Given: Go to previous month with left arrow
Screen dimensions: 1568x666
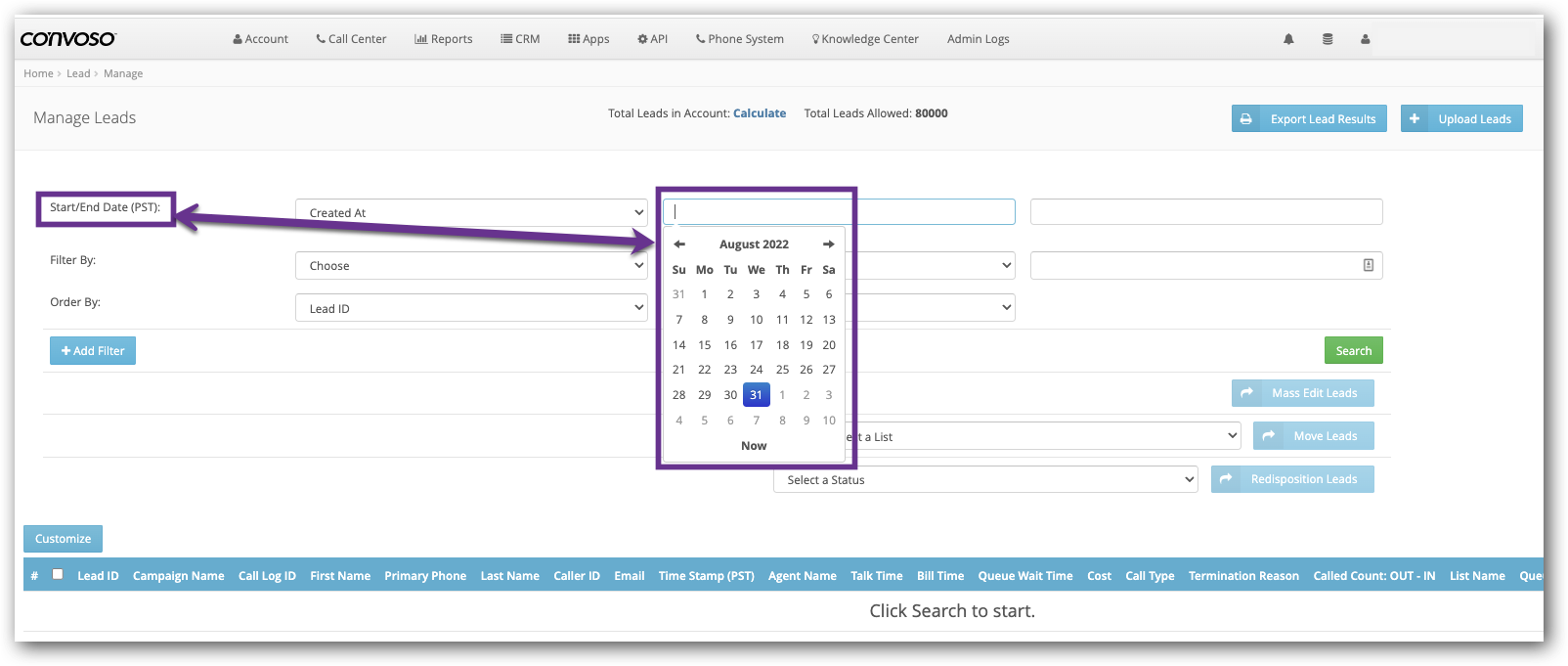Looking at the screenshot, I should point(679,244).
